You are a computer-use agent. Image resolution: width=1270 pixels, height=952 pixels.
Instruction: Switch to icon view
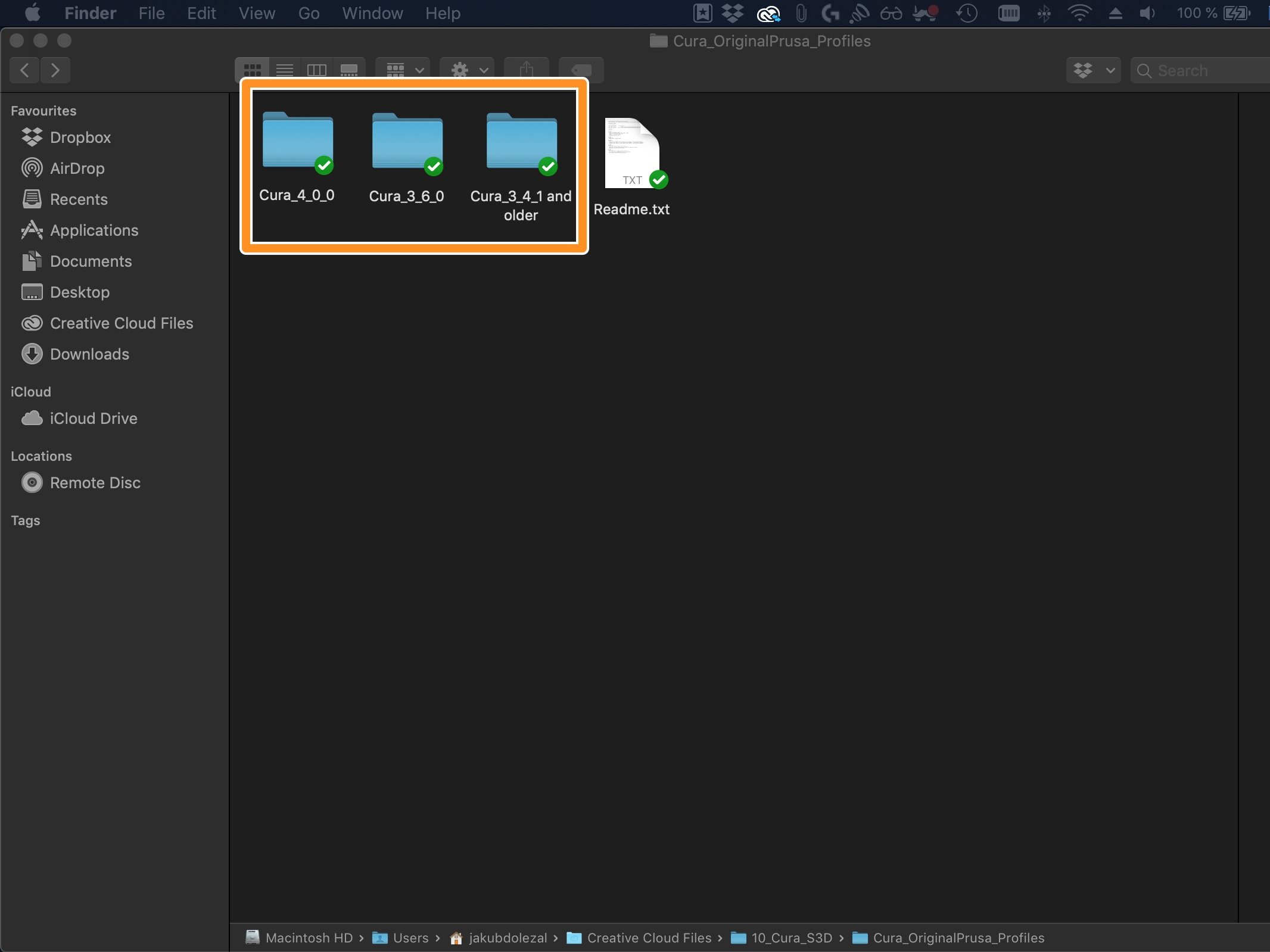[252, 70]
